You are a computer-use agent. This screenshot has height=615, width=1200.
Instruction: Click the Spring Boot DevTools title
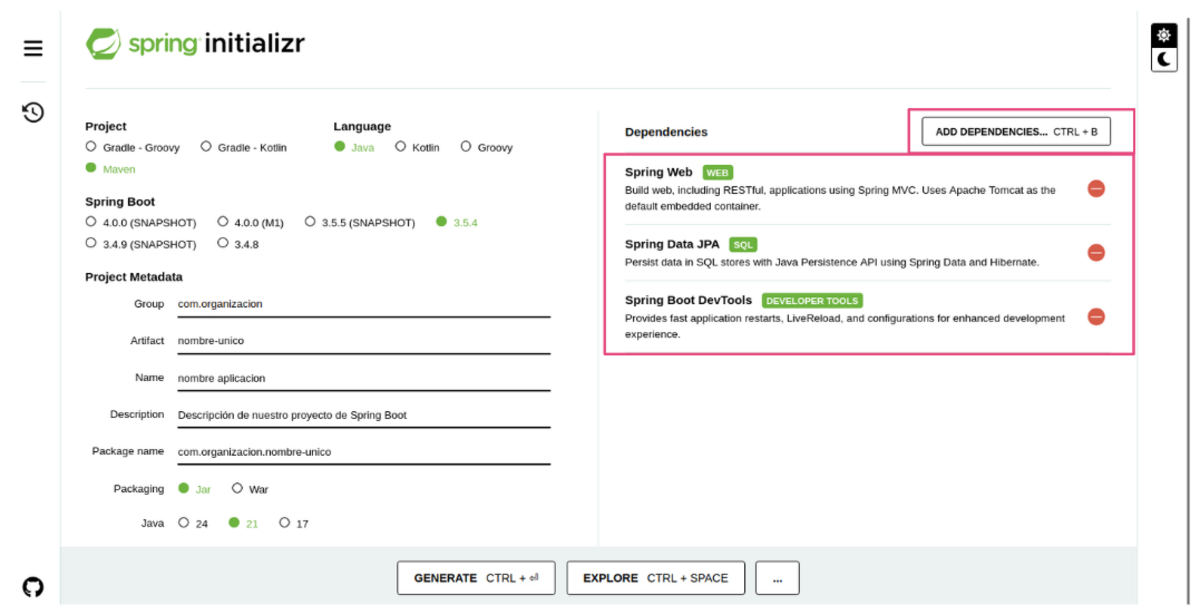[x=688, y=300]
